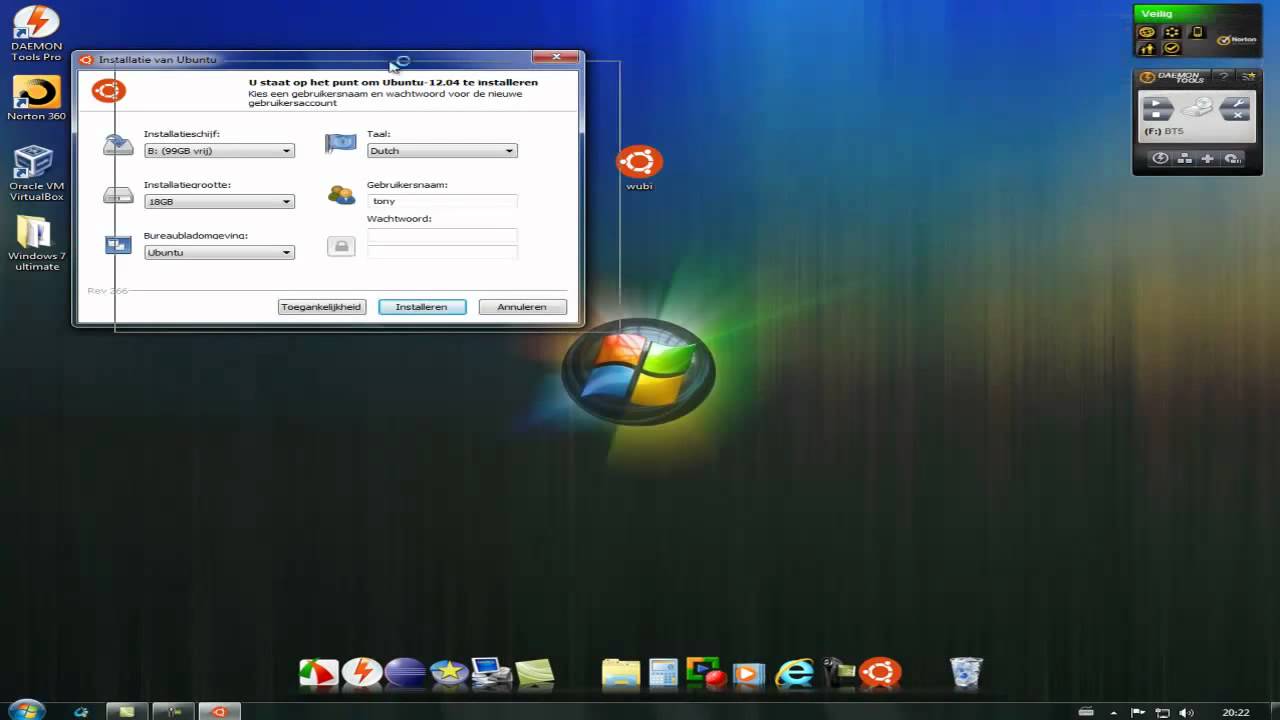Screen dimensions: 1280x720
Task: Click the screen recorder dock icon with red ball
Action: 706,673
